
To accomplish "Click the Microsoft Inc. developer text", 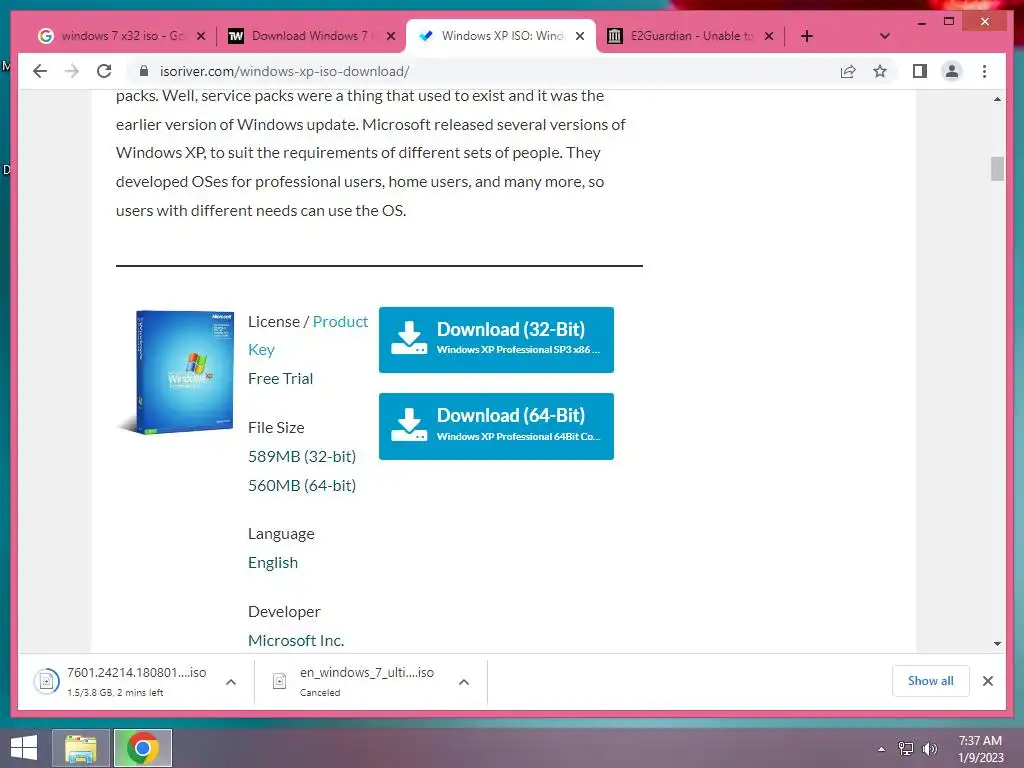I will 296,640.
